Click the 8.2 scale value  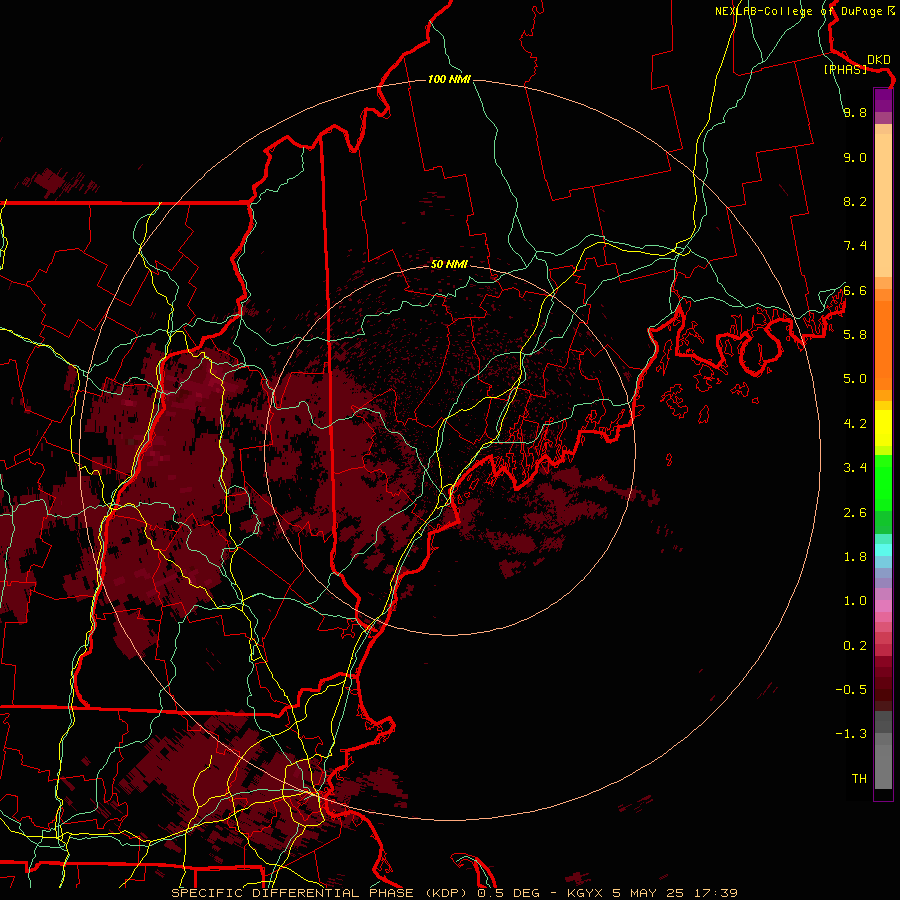click(x=855, y=201)
